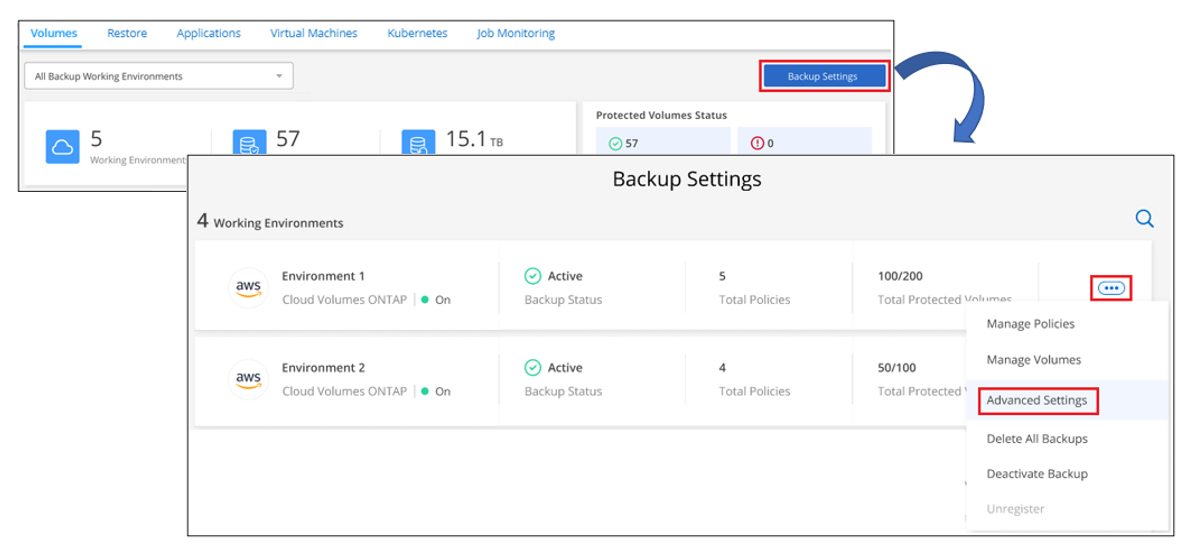
Task: Click the Active check icon for Environment 1
Action: [x=532, y=276]
